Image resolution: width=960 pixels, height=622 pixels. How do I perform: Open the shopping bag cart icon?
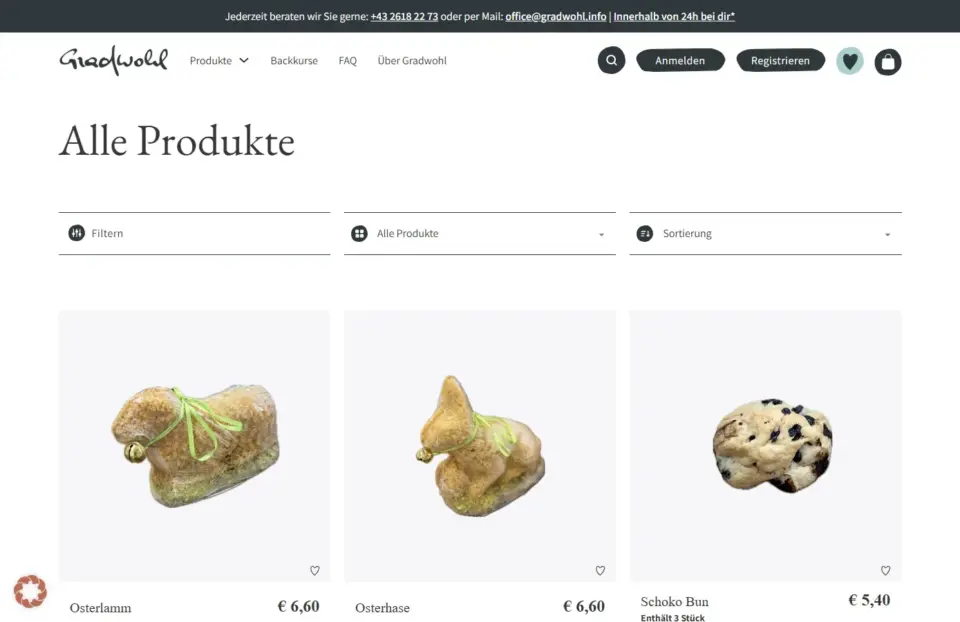pos(888,62)
